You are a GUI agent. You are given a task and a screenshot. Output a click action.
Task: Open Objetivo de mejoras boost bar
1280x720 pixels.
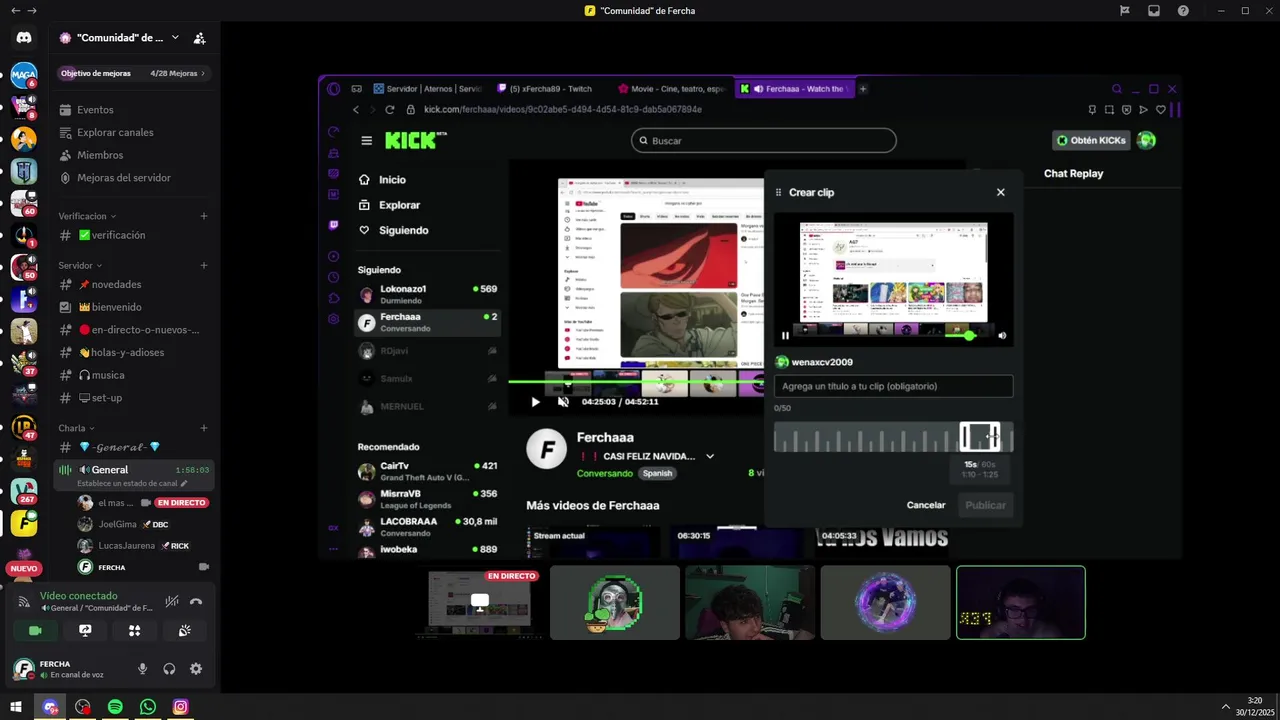point(133,73)
